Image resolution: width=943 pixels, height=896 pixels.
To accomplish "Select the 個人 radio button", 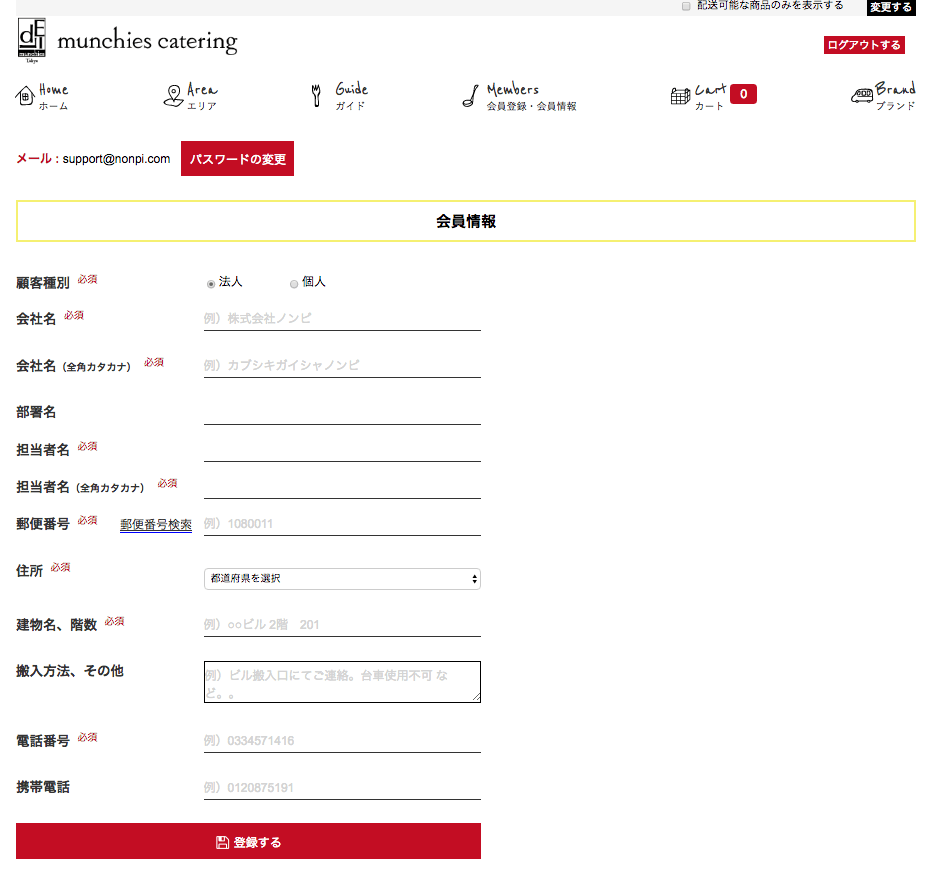I will coord(294,284).
